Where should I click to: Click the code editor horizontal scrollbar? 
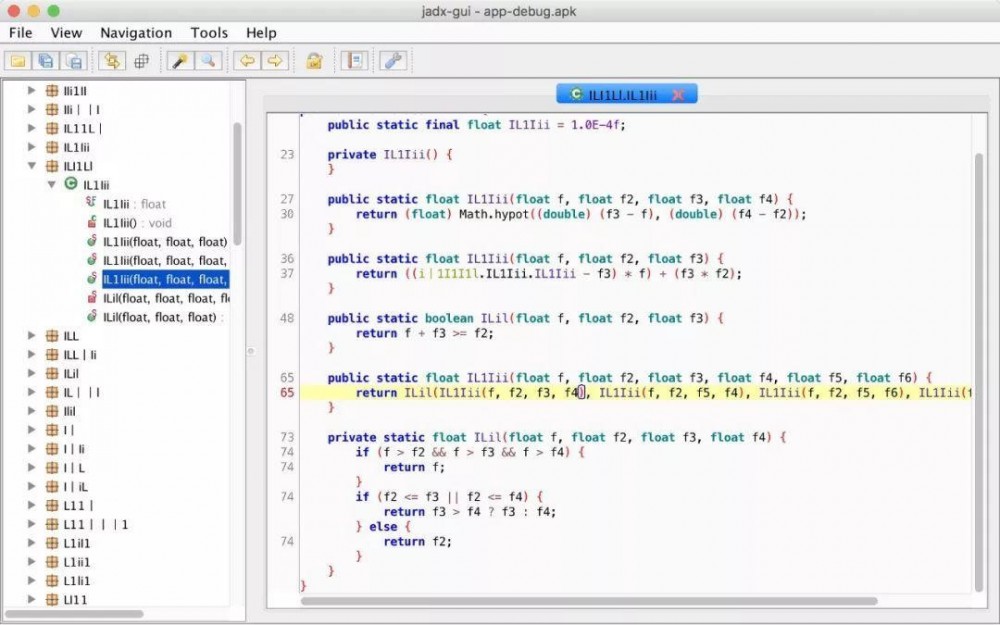(x=589, y=601)
